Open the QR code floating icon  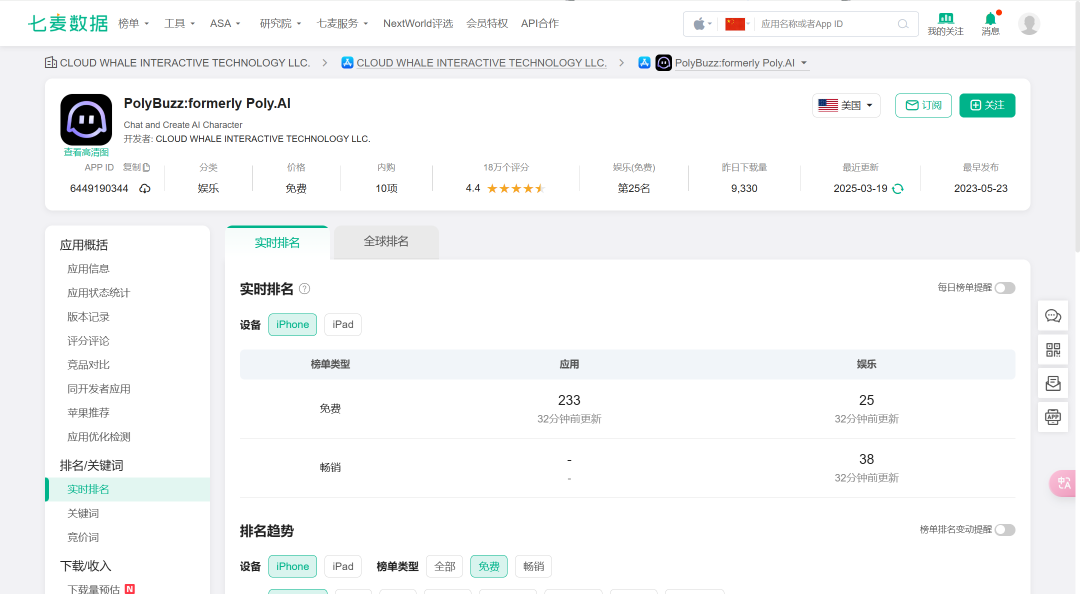tap(1053, 350)
